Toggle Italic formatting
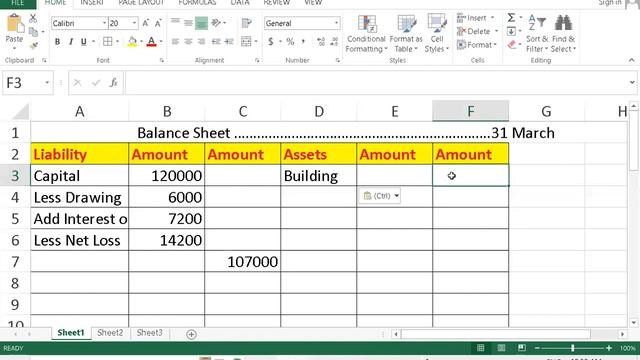The image size is (640, 360). tap(71, 42)
